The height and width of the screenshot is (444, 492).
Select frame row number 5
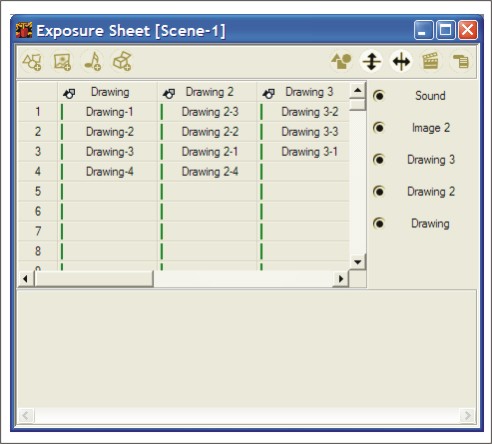(x=38, y=191)
